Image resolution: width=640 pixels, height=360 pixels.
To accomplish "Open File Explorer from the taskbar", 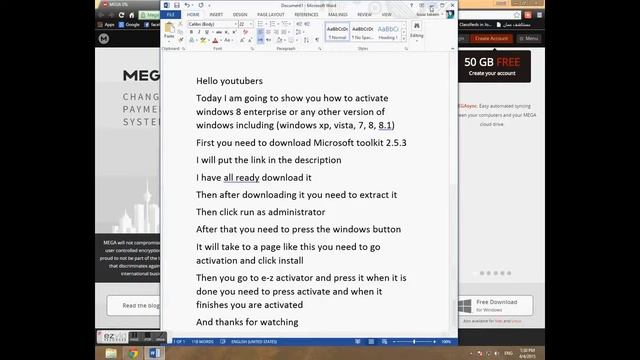I will pyautogui.click(x=111, y=353).
